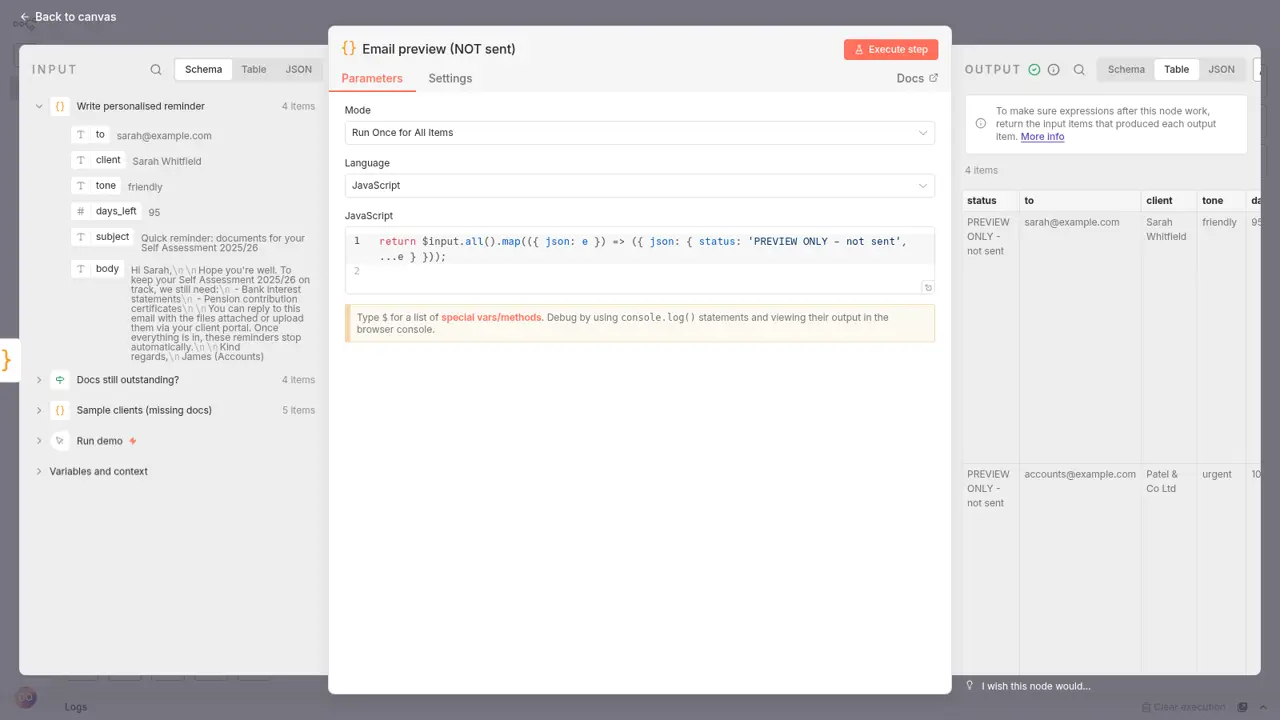The image size is (1280, 720).
Task: Switch to the Settings tab
Action: coord(450,78)
